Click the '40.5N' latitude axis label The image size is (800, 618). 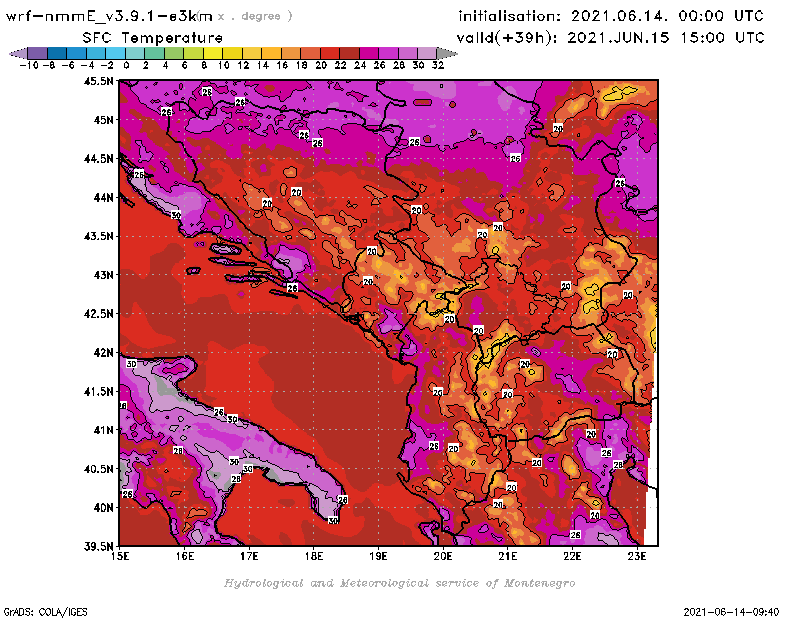pos(98,469)
